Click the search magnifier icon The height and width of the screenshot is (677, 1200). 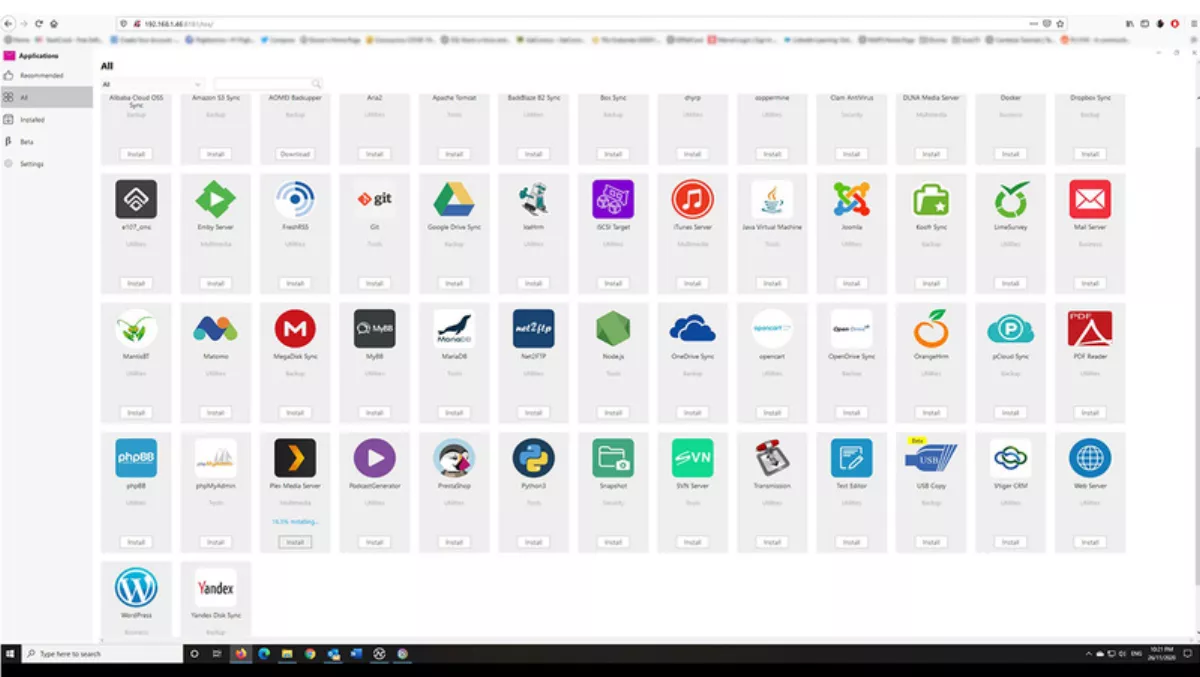click(317, 85)
